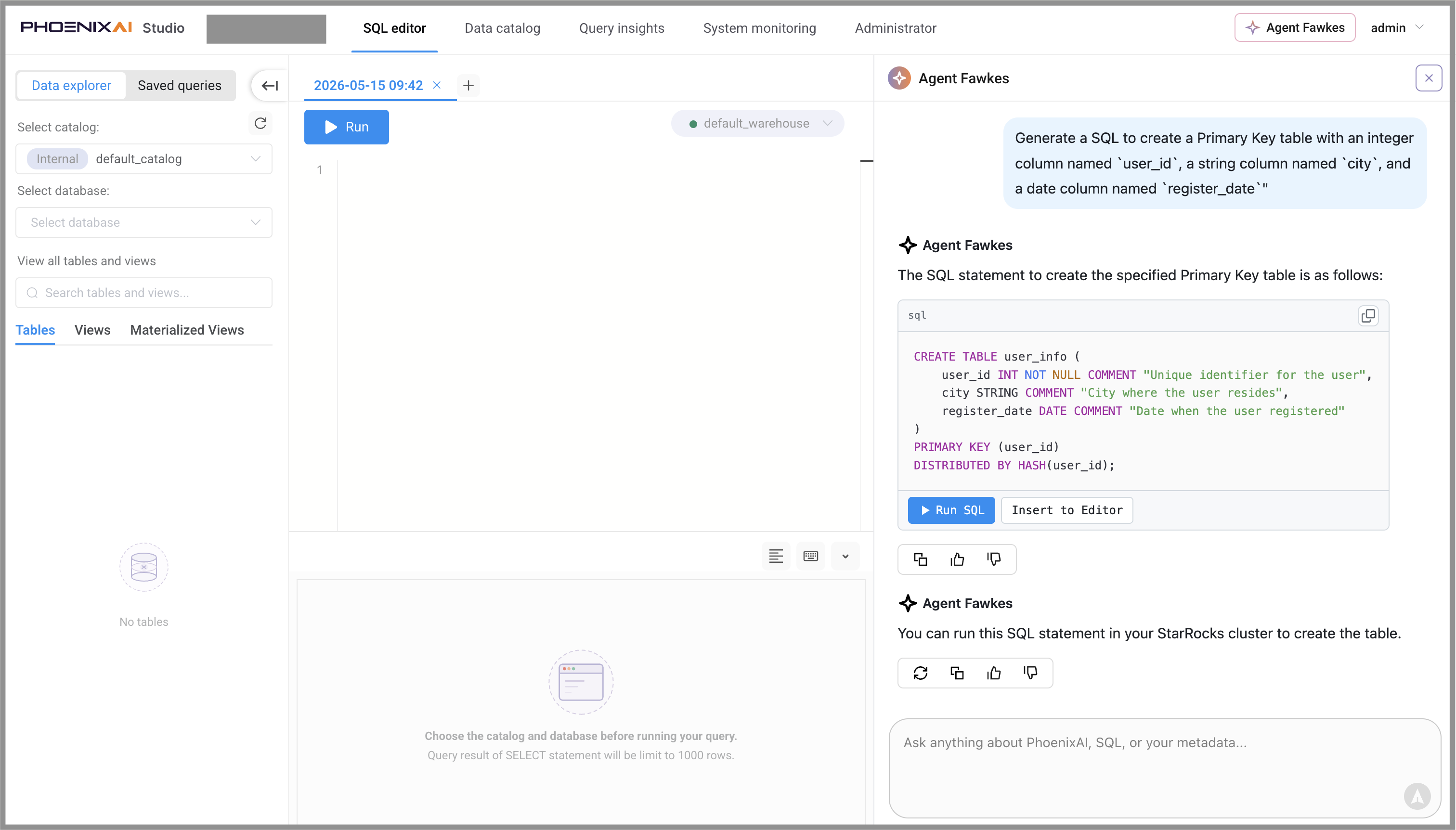Focus the Search tables and views field
Screen dimensions: 1456x830
point(143,293)
